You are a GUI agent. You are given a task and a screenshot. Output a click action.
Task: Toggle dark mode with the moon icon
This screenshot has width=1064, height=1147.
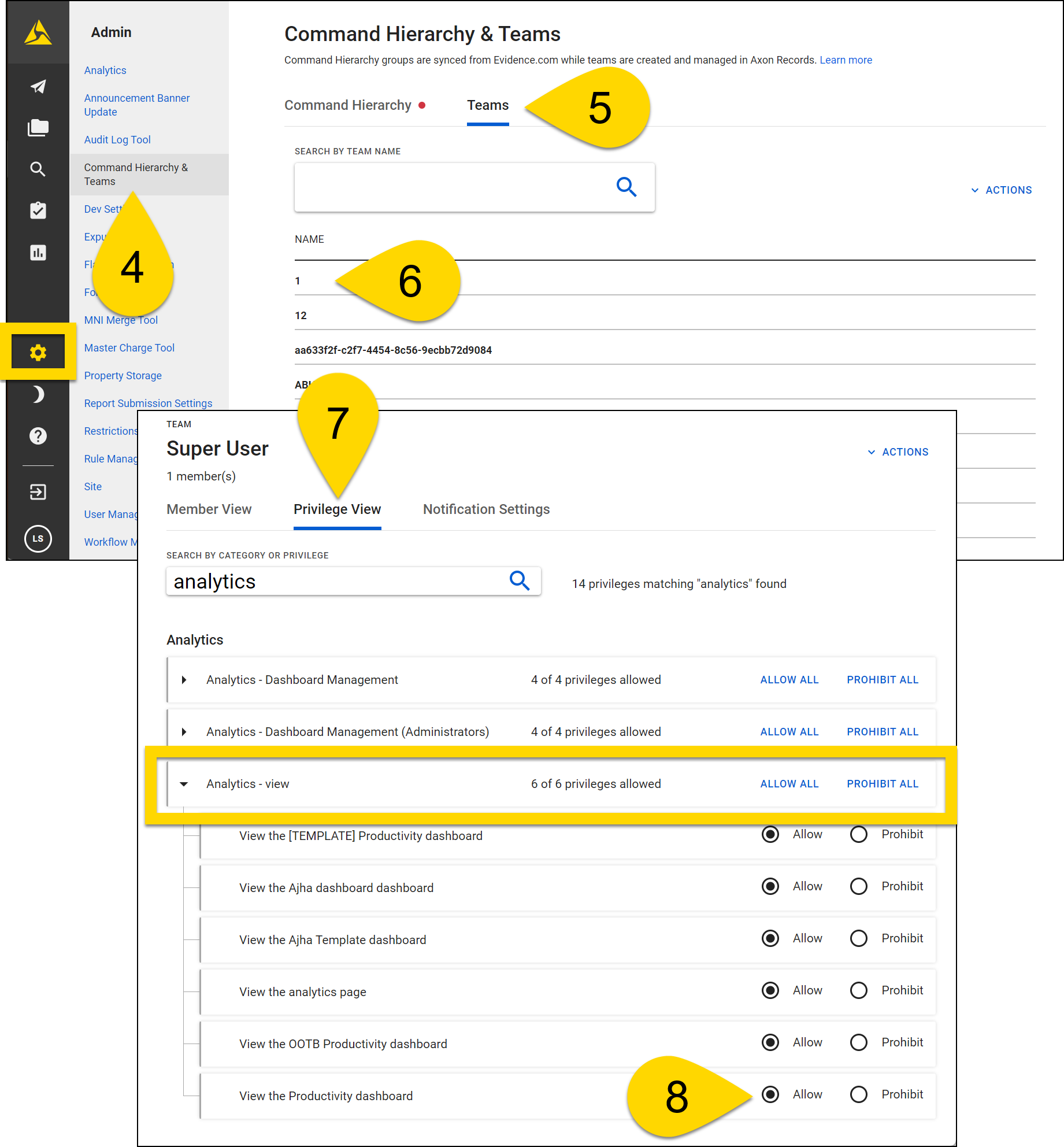[x=38, y=394]
